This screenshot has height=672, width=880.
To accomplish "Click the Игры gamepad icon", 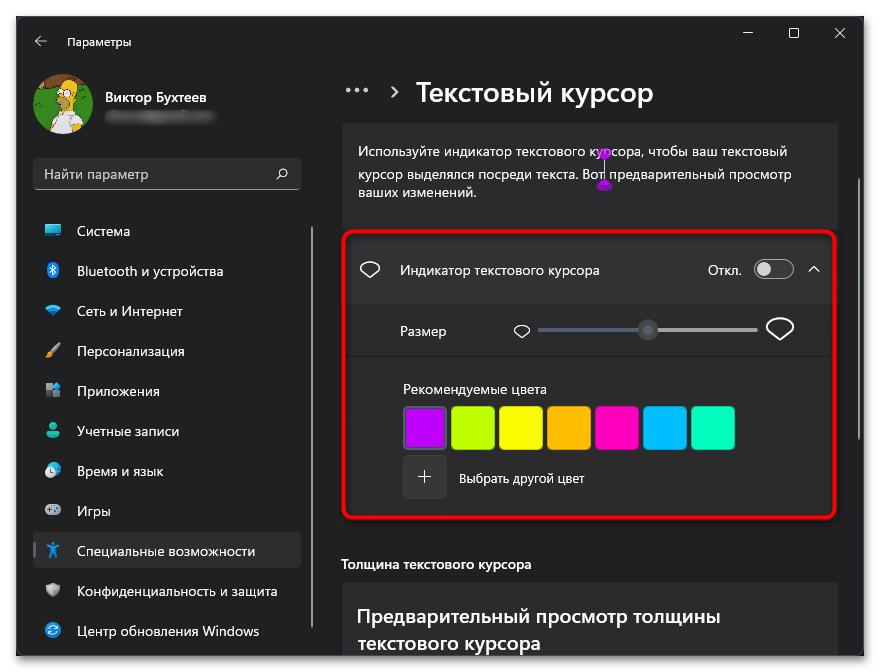I will click(x=54, y=511).
